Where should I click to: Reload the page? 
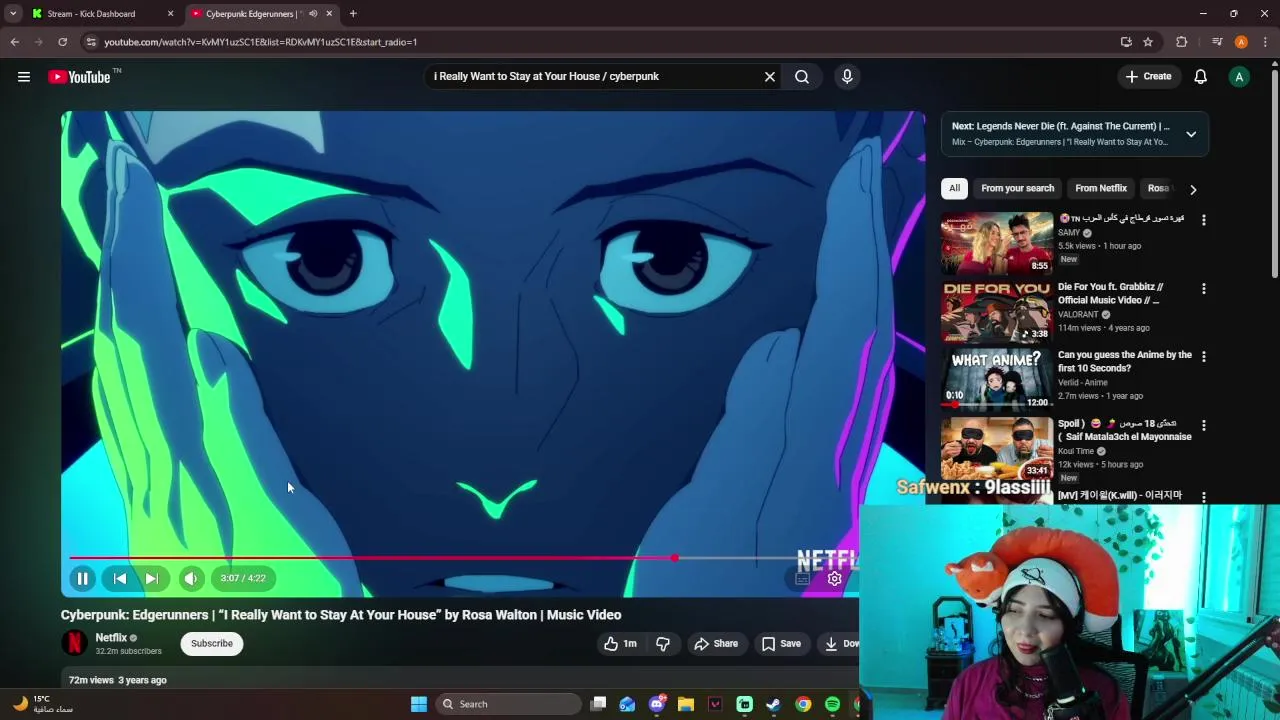tap(62, 42)
